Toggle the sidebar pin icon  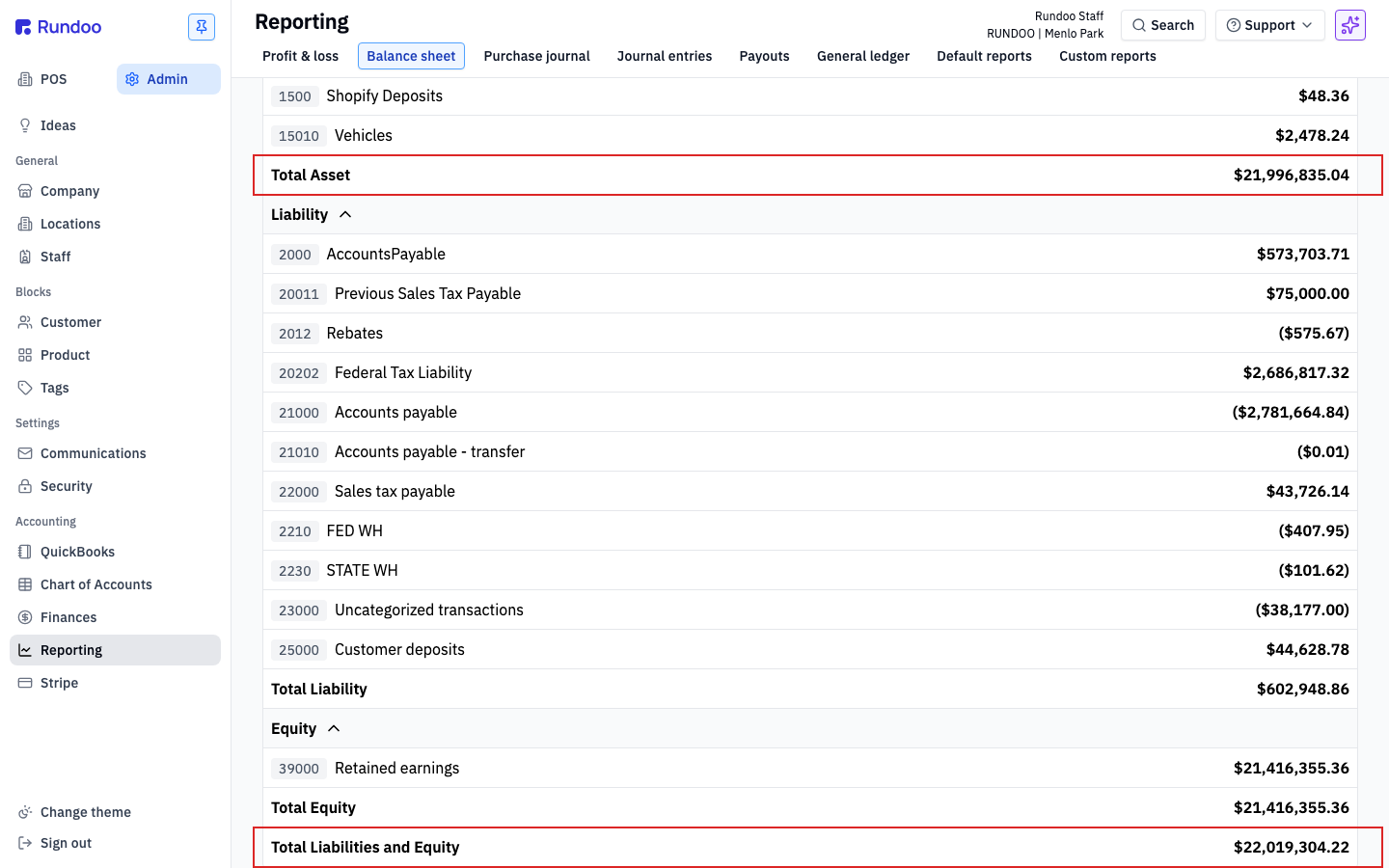(x=202, y=27)
